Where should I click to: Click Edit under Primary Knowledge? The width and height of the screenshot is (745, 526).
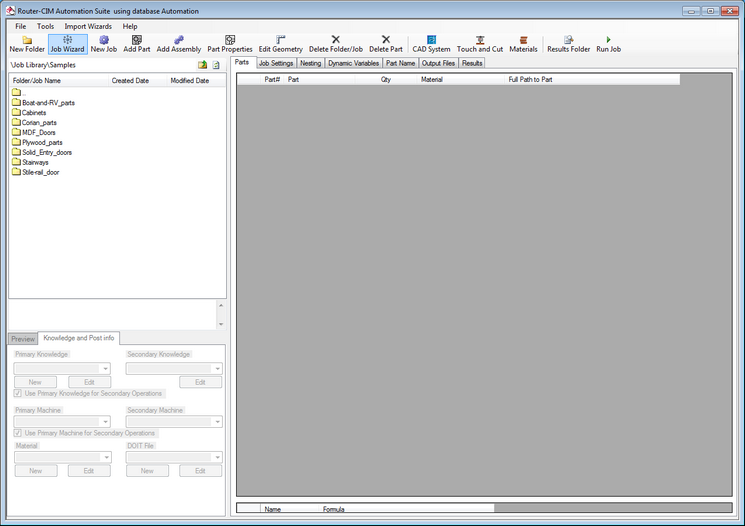click(89, 382)
